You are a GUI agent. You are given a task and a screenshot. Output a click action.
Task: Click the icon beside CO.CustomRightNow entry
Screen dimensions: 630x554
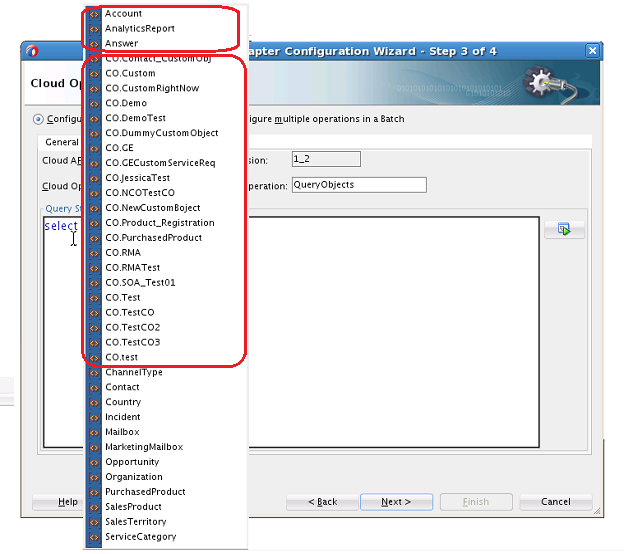point(94,89)
